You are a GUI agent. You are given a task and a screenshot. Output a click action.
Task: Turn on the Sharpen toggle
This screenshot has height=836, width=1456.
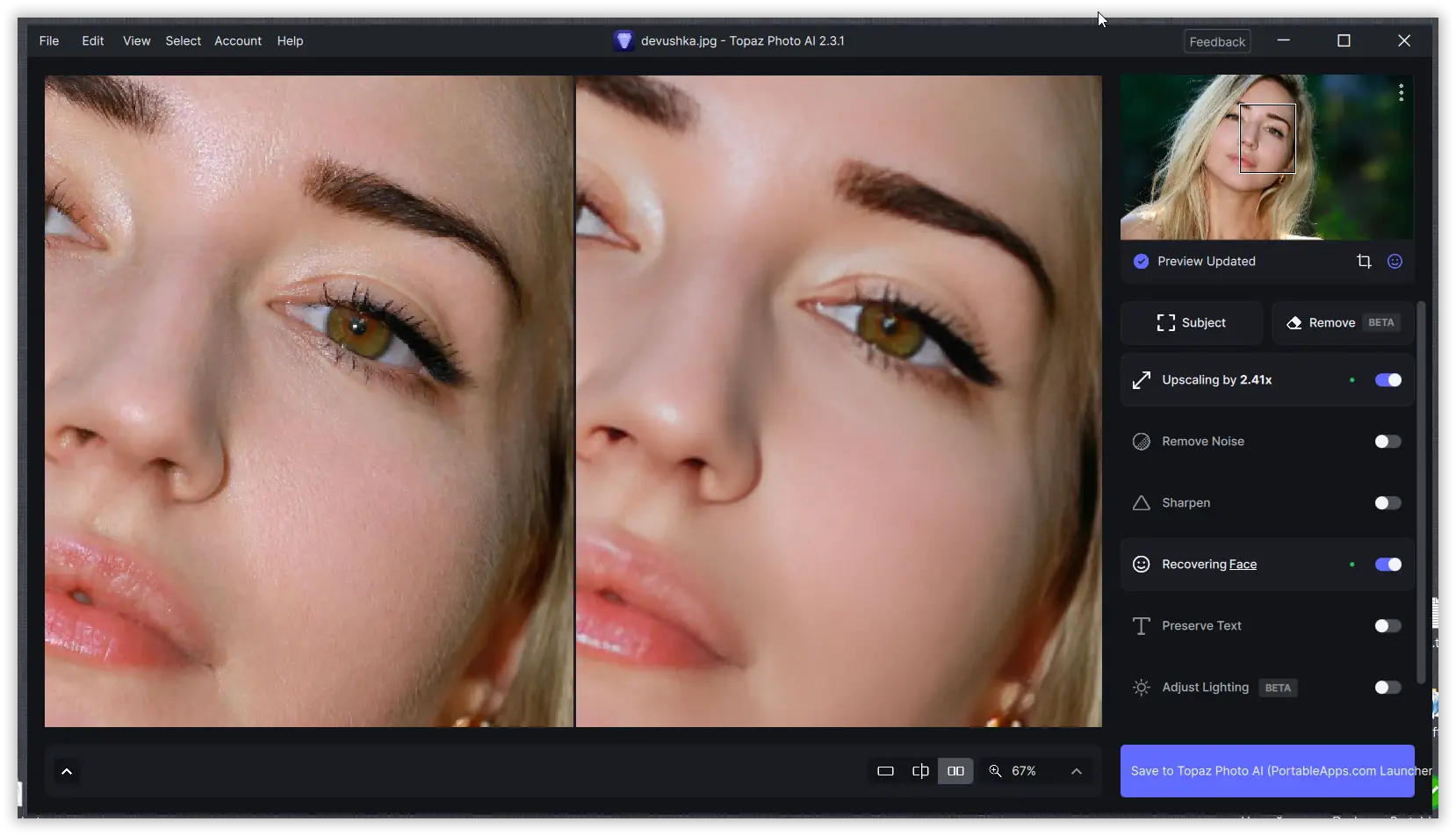click(1387, 502)
